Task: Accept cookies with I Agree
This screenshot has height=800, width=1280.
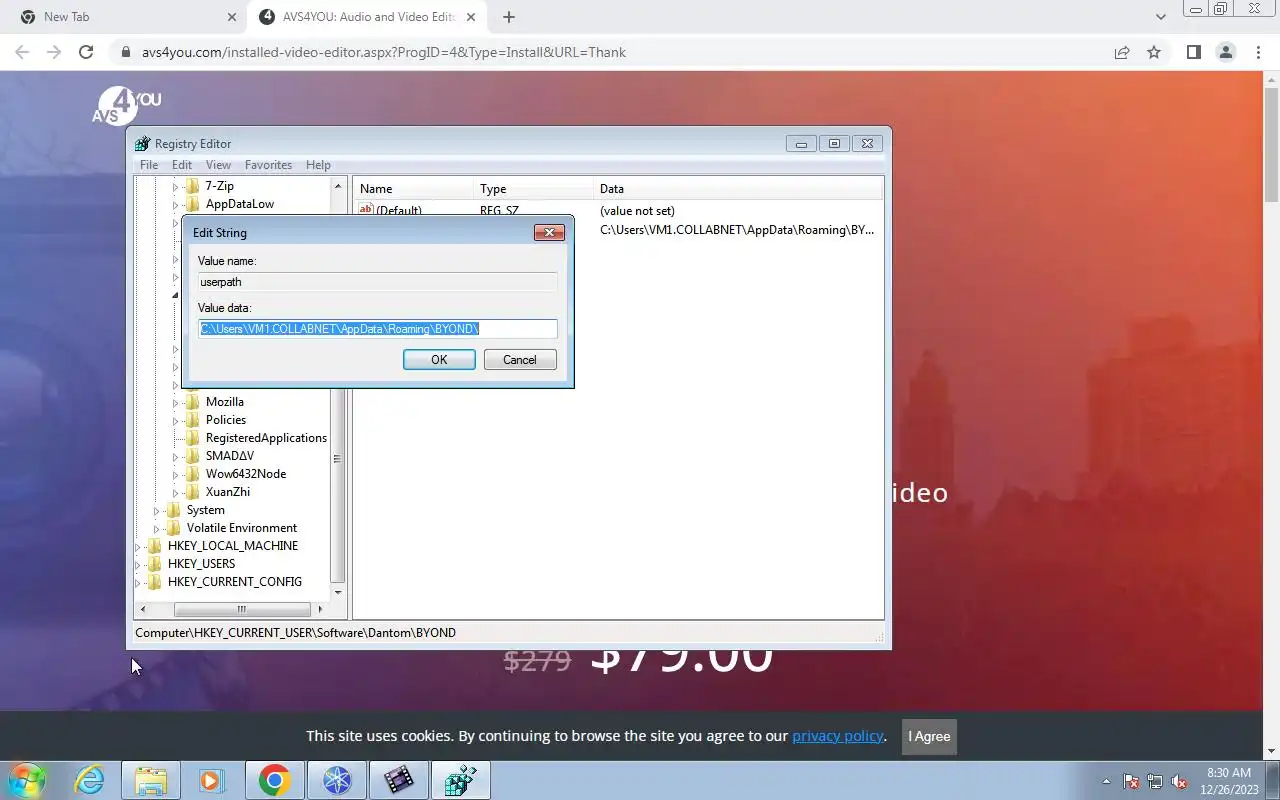Action: tap(929, 736)
